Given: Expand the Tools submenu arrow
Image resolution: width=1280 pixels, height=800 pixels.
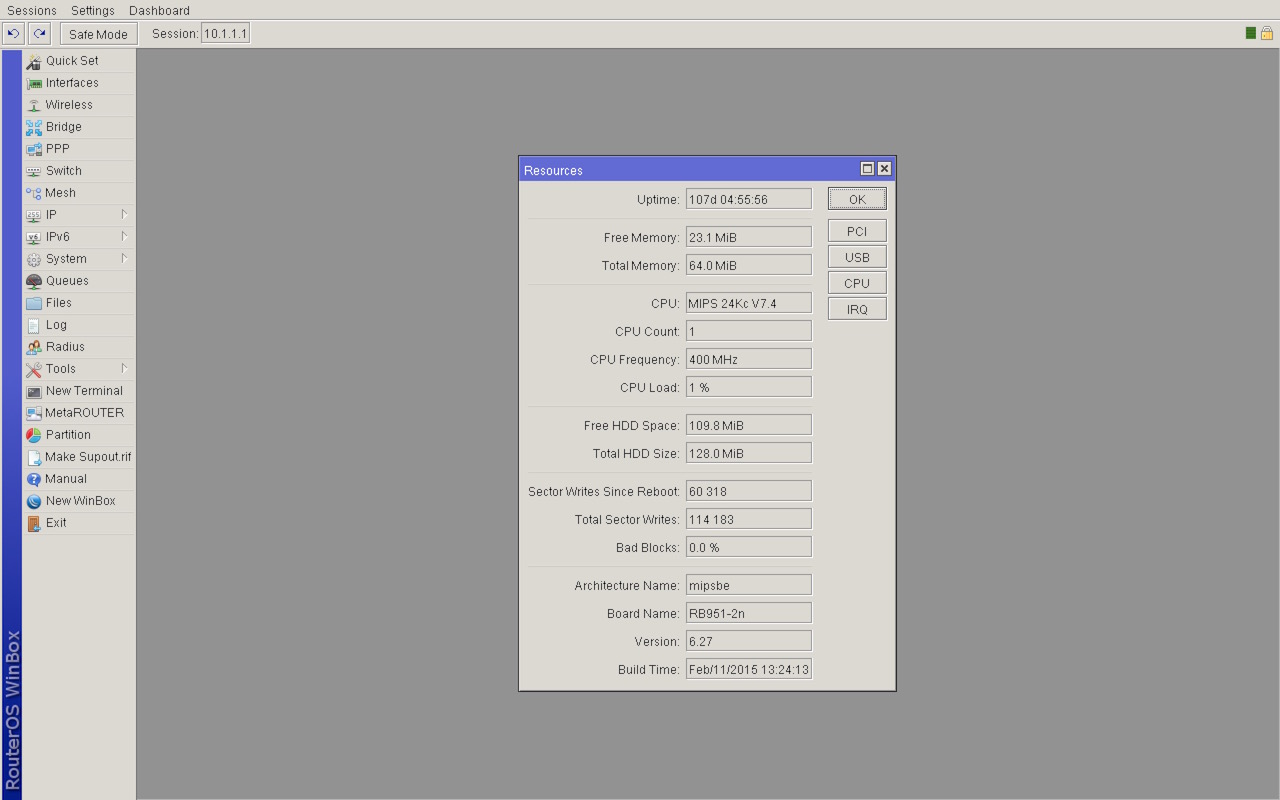Looking at the screenshot, I should click(124, 368).
